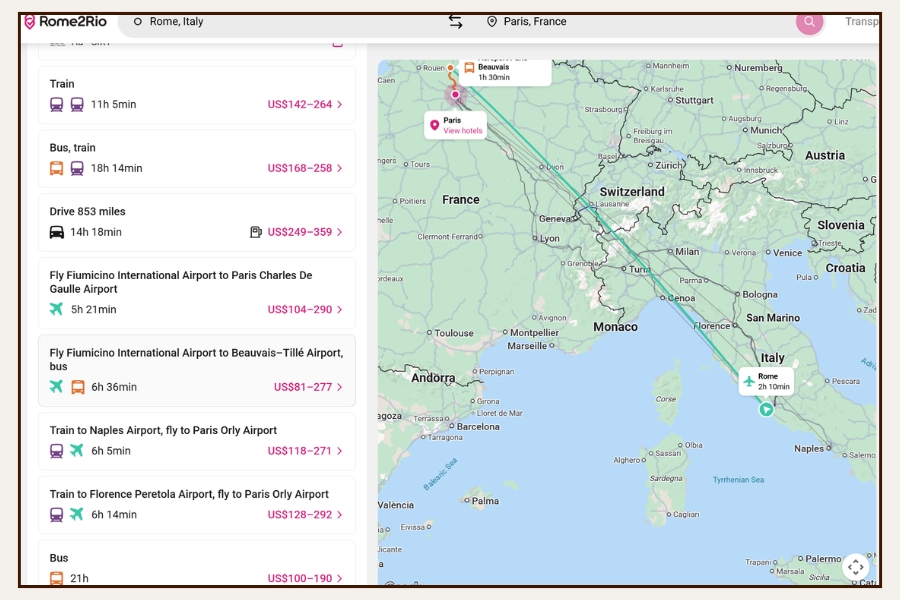Click fuel pump icon beside US$249–359
Screen dimensions: 900x600
[x=256, y=232]
